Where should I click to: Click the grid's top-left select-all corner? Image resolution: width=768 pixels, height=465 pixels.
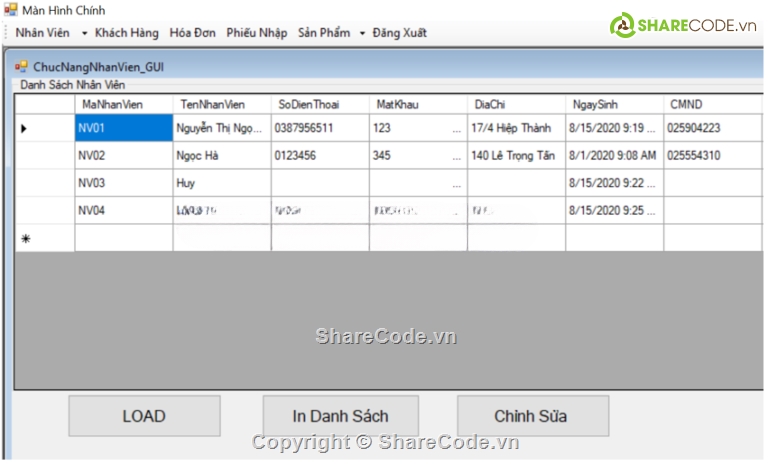click(x=45, y=104)
